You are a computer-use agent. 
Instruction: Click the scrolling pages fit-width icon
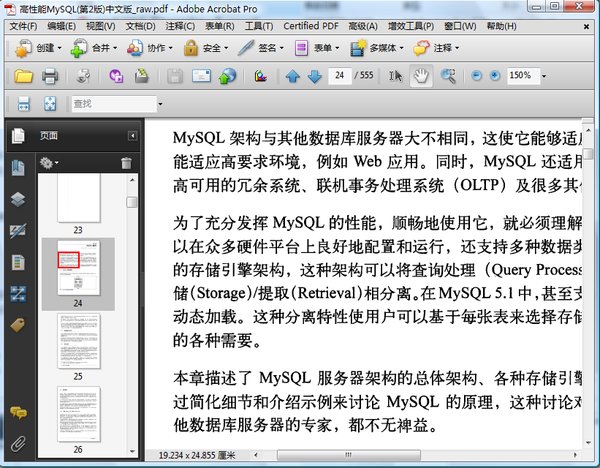(24, 104)
